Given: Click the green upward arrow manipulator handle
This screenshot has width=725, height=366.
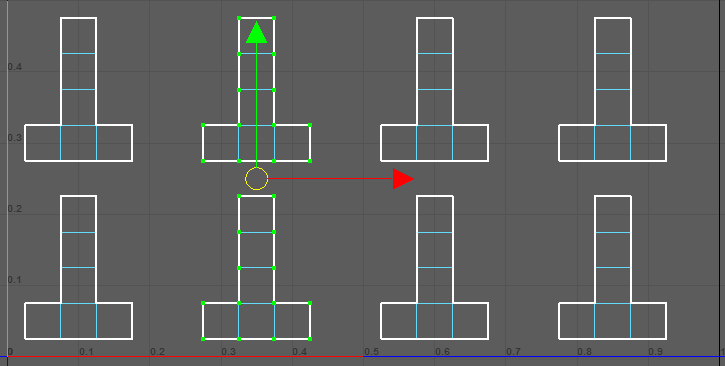Looking at the screenshot, I should 257,32.
